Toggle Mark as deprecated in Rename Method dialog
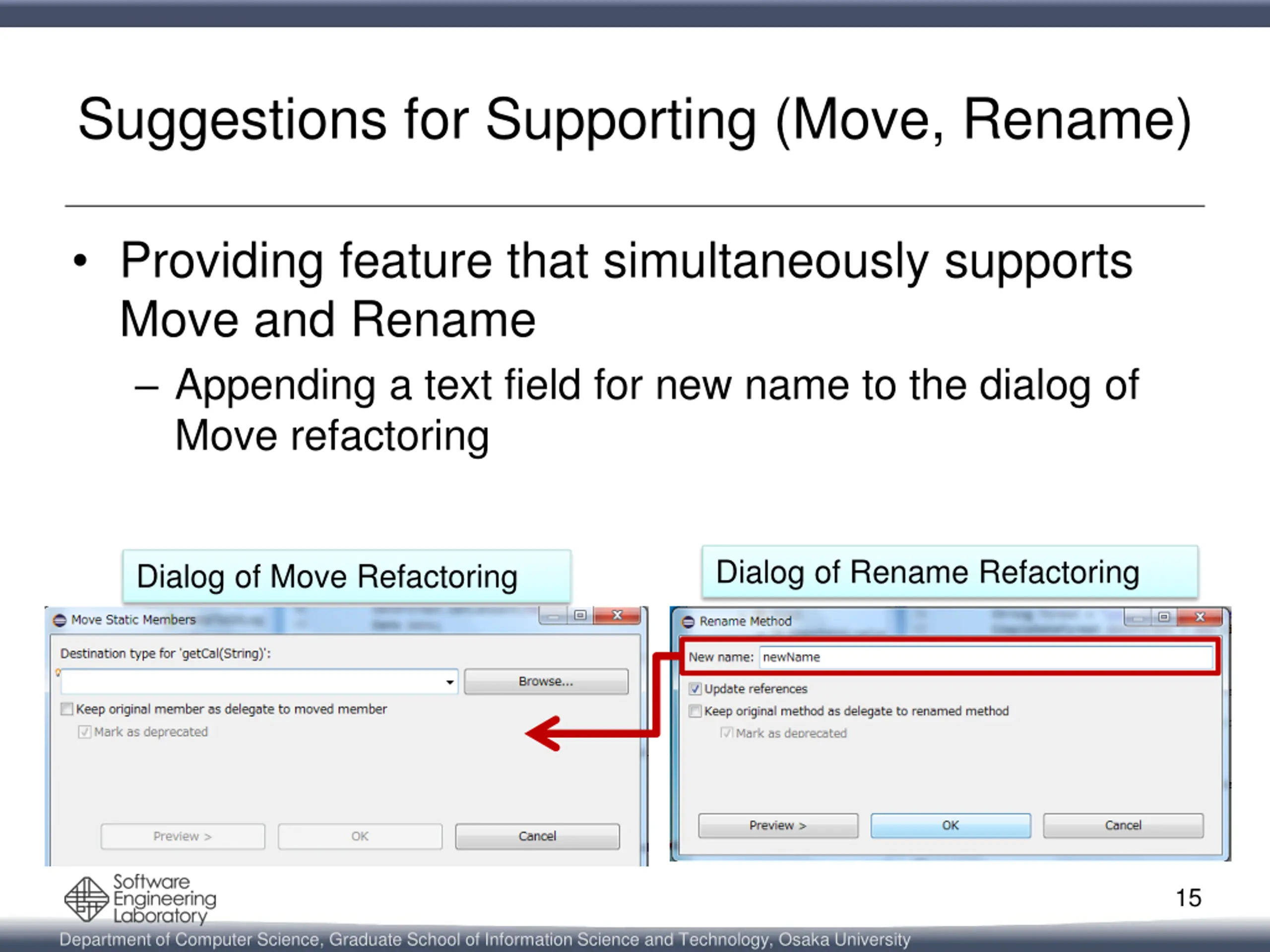Screen dimensions: 1270x952 [x=727, y=733]
